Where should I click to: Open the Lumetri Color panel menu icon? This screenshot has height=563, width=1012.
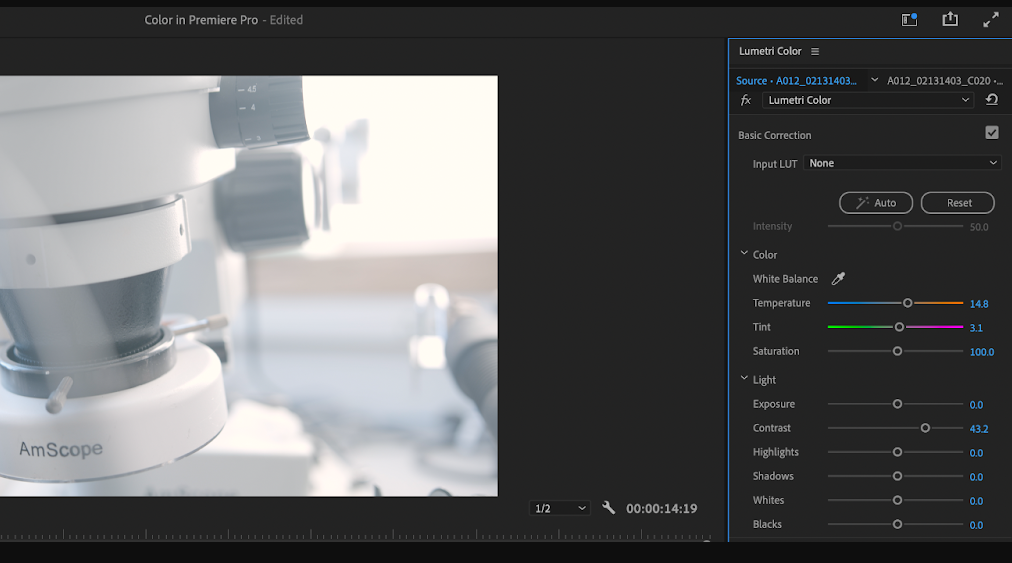tap(815, 51)
